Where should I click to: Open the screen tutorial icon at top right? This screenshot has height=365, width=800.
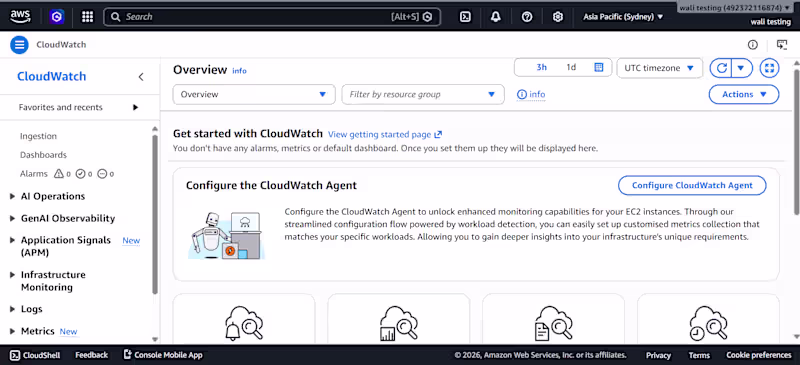(x=782, y=45)
